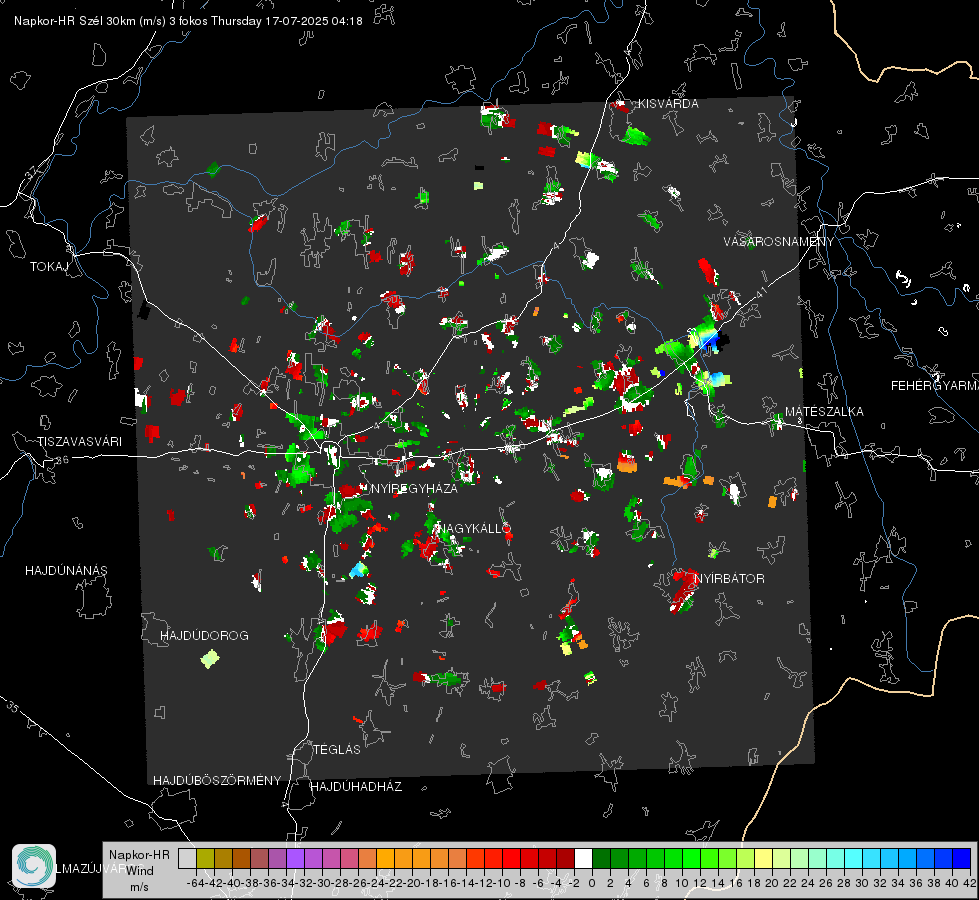Click the grey leftmost legend swatch
Viewport: 979px width, 900px height.
187,858
